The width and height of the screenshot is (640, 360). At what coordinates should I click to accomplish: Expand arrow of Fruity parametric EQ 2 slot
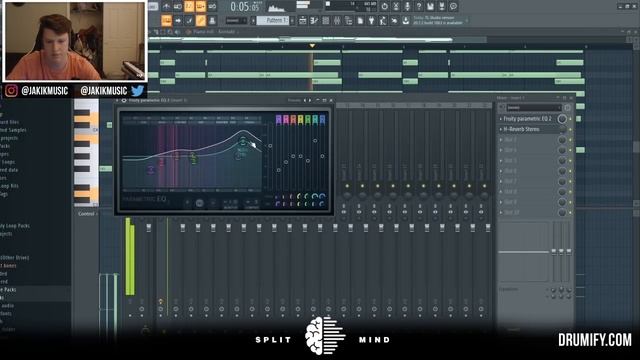click(x=501, y=119)
